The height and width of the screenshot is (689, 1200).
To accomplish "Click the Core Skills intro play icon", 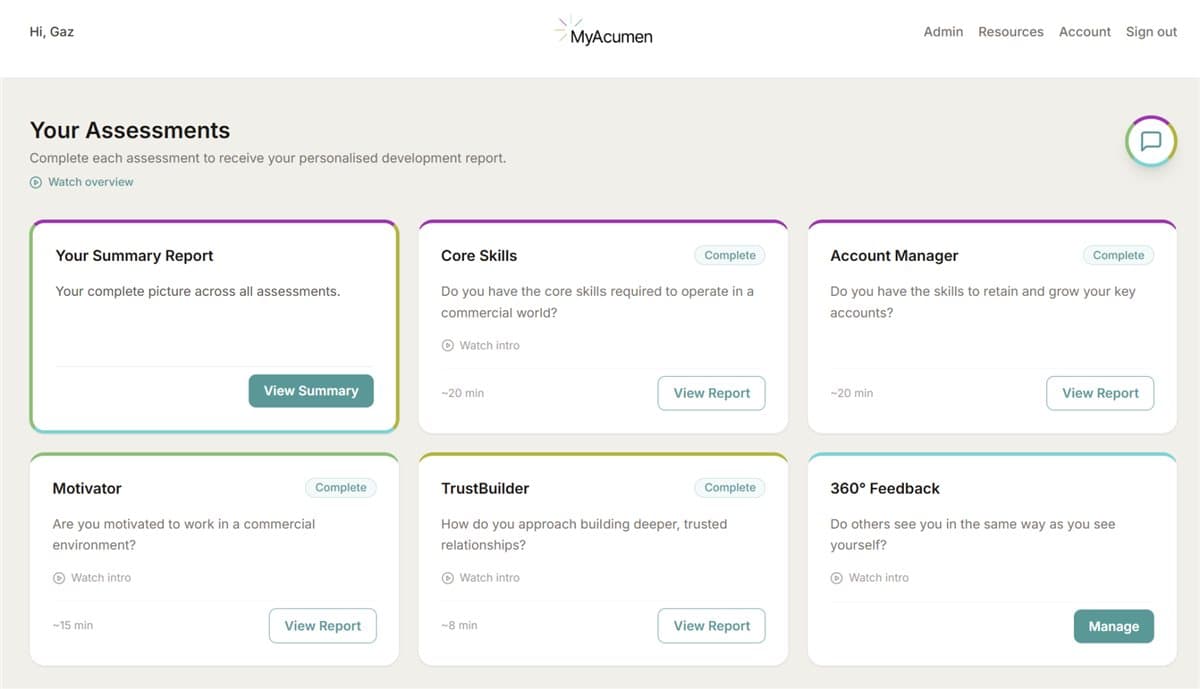I will [447, 345].
